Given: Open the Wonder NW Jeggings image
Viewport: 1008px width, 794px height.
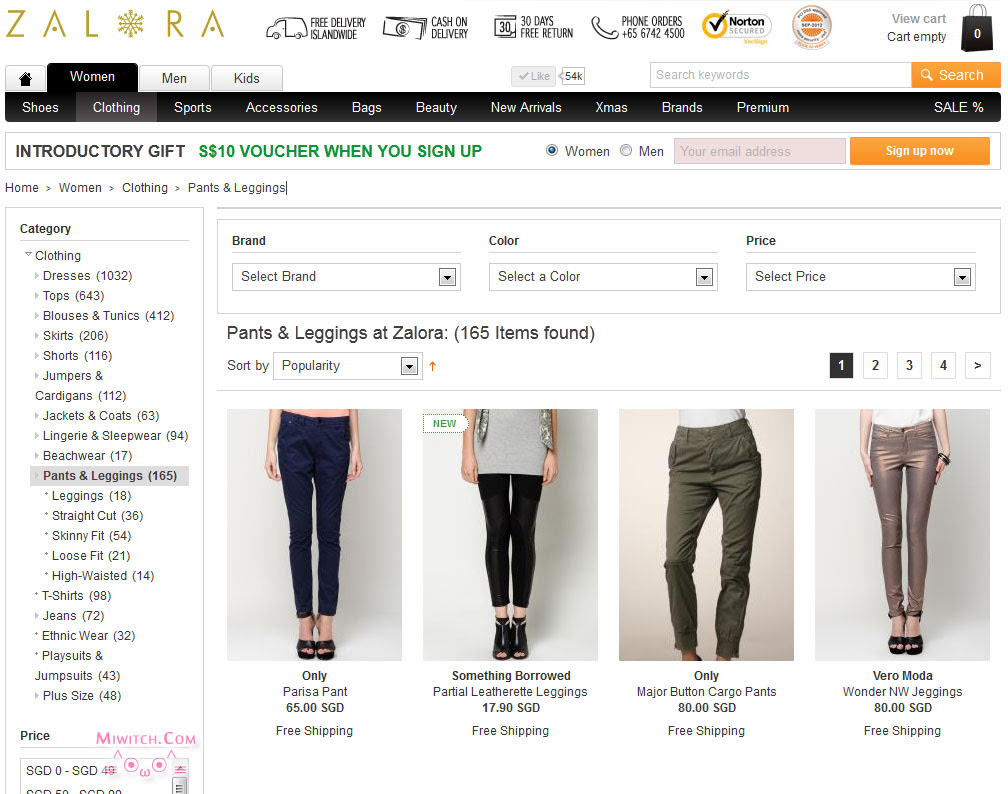Looking at the screenshot, I should click(x=903, y=535).
